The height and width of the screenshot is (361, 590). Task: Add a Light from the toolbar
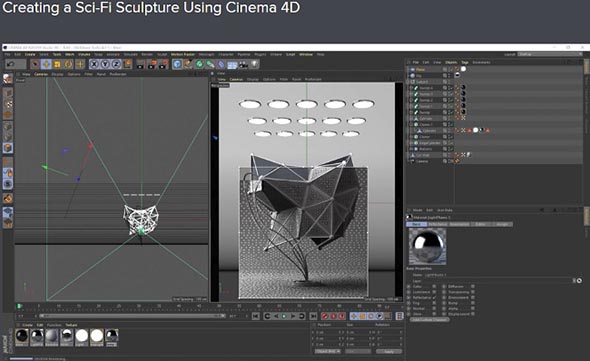click(255, 64)
